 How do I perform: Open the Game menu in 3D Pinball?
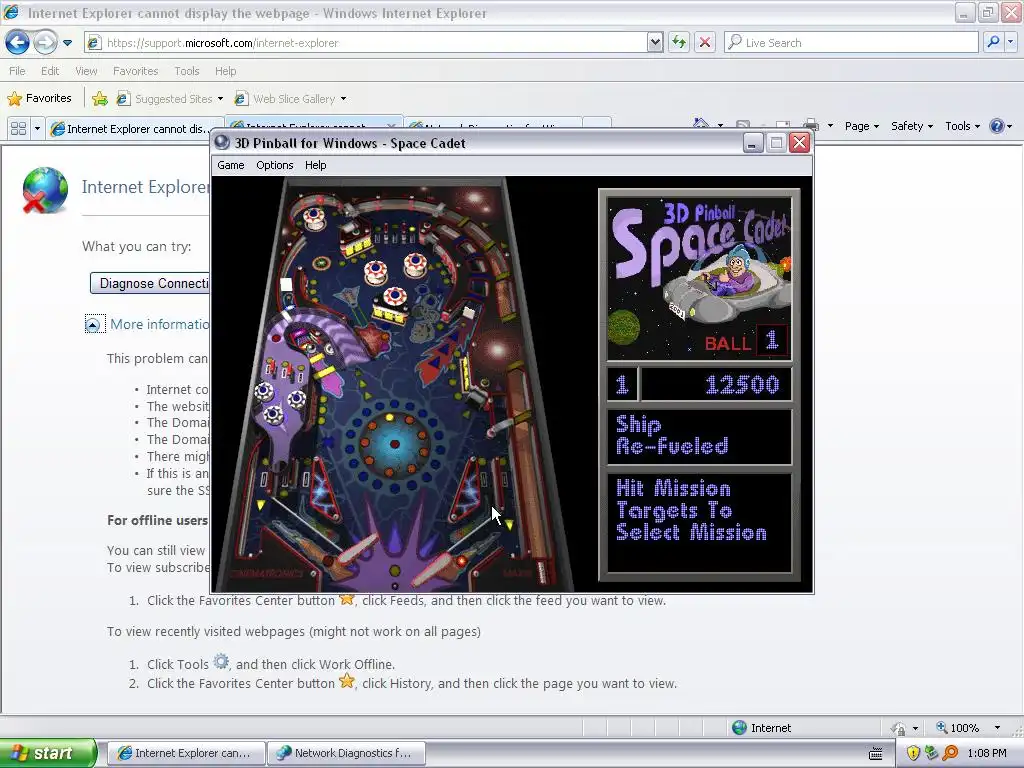tap(231, 165)
